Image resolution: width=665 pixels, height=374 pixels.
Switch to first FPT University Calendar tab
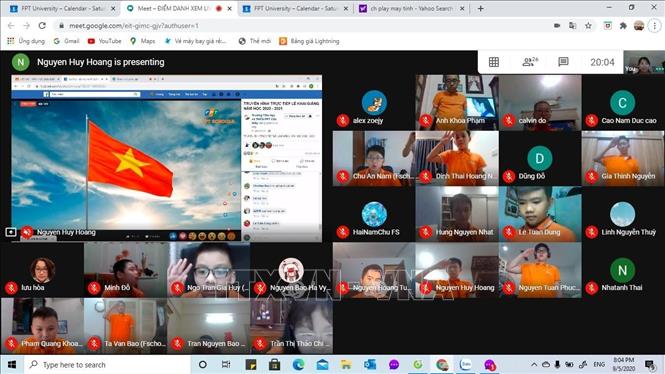tap(62, 8)
